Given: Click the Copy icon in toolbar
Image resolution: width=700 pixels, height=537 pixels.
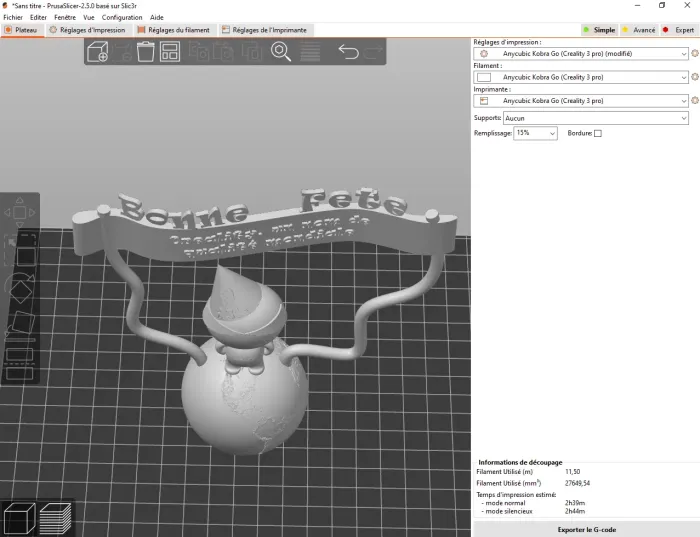Looking at the screenshot, I should click(198, 51).
